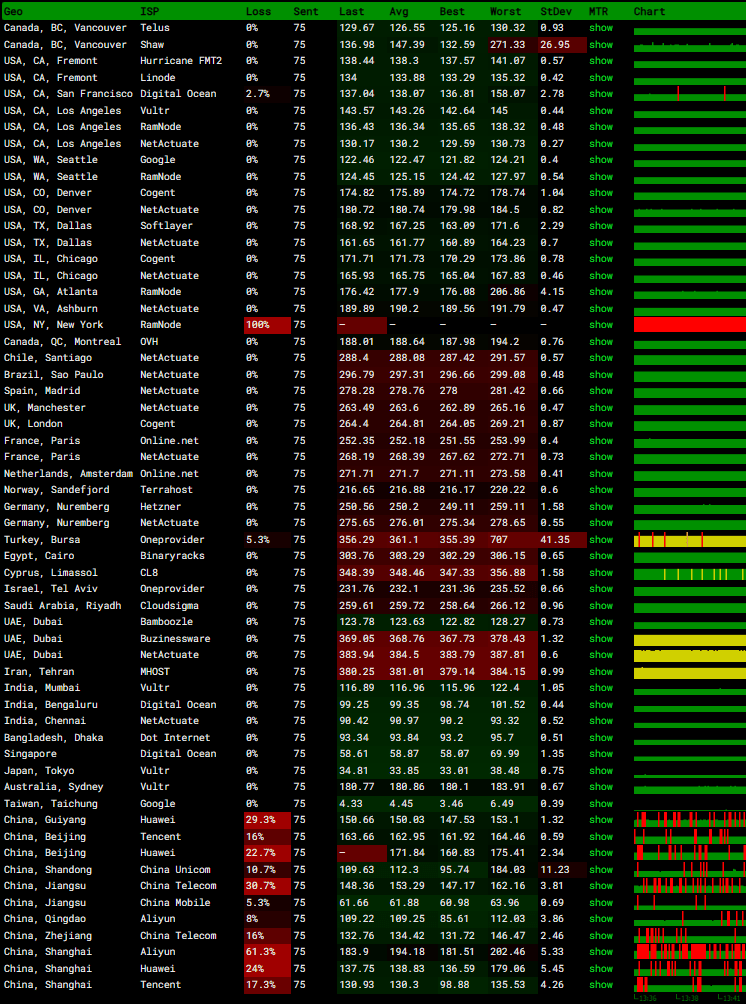746x1004 pixels.
Task: Click worst value 206.86 for Atlanta
Action: (508, 292)
